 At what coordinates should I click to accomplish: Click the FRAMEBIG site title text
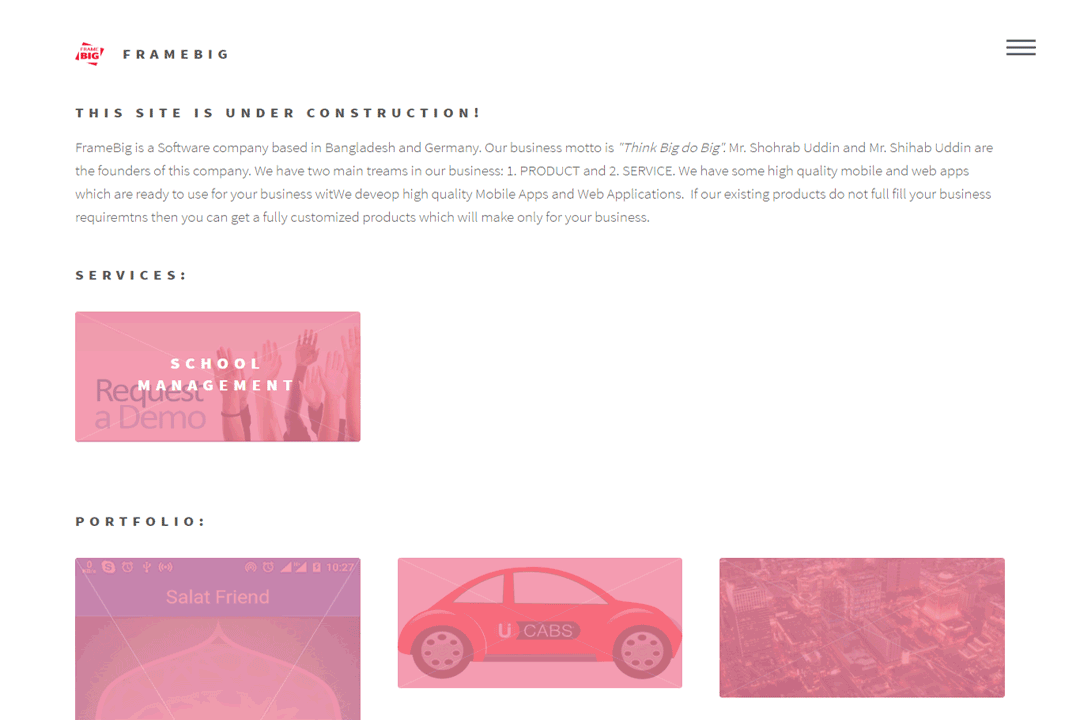click(x=176, y=54)
